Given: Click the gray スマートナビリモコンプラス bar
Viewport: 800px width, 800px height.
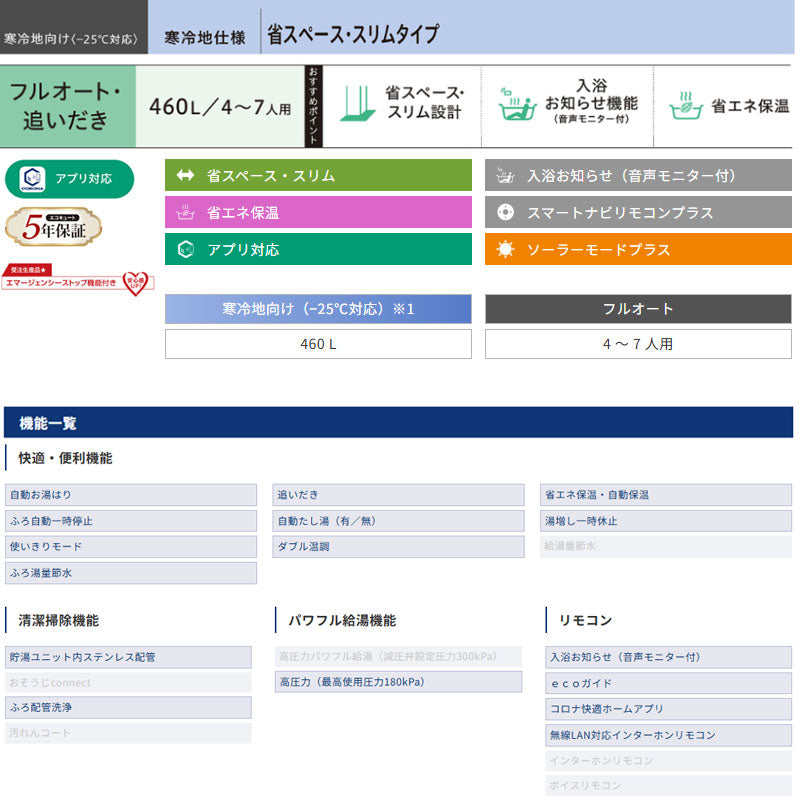Looking at the screenshot, I should tap(638, 212).
